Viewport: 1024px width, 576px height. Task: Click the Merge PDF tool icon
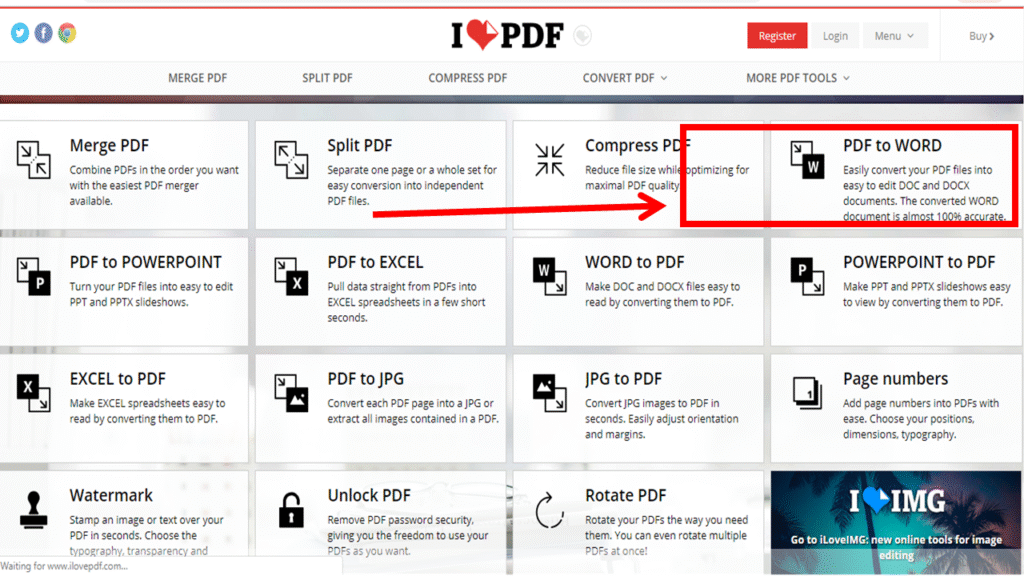(34, 159)
